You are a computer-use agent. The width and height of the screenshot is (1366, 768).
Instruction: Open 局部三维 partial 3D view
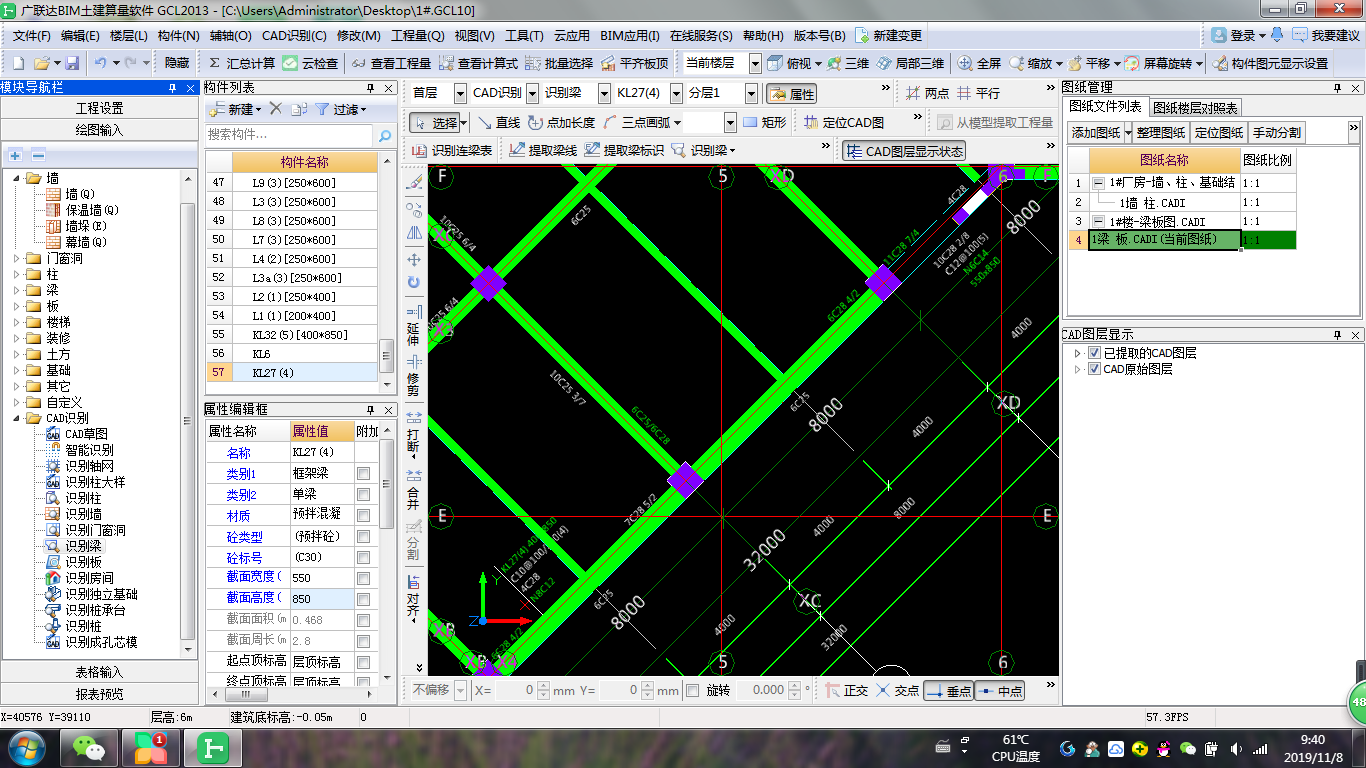coord(910,63)
